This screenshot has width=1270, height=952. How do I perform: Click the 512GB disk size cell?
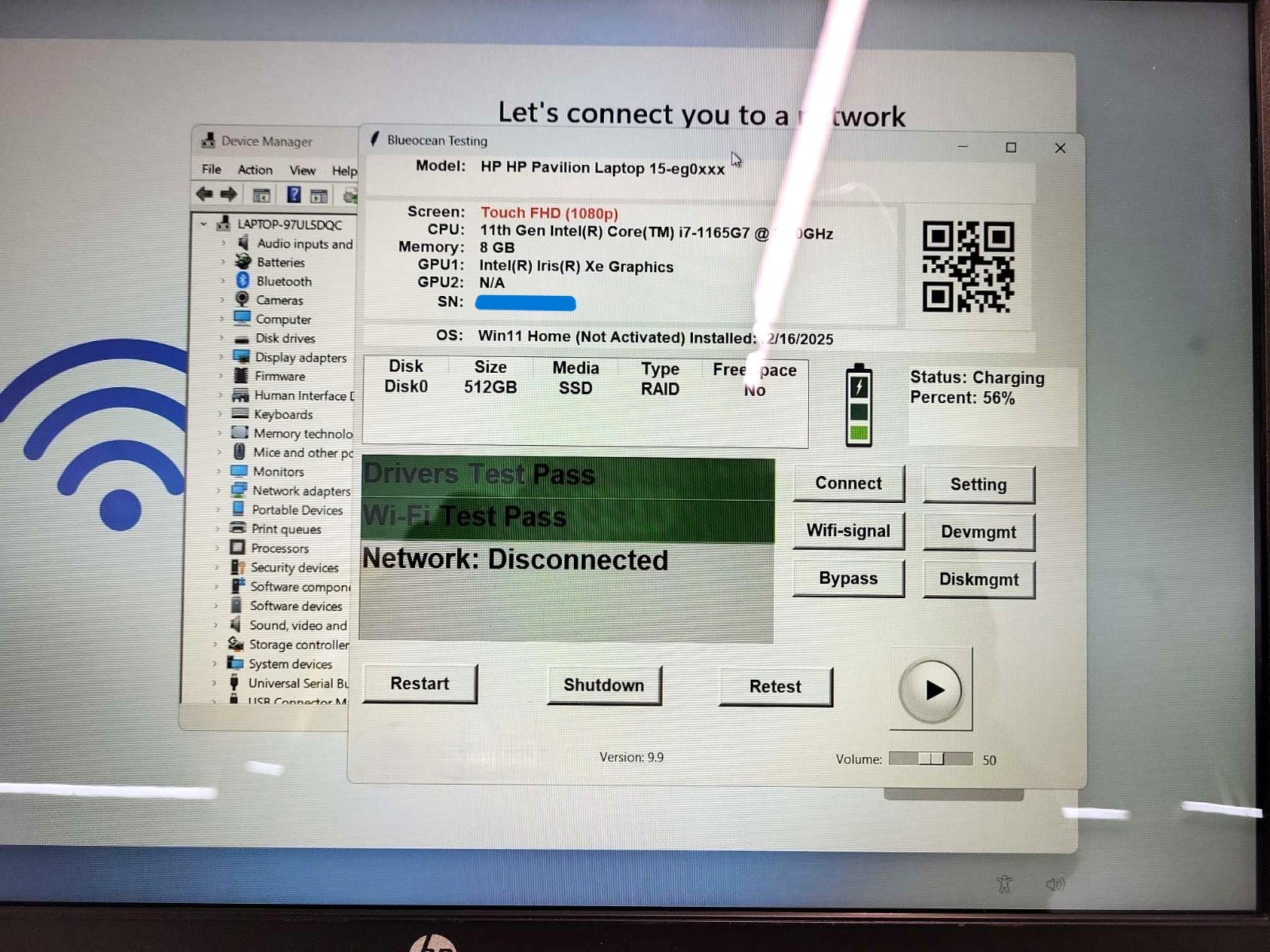491,387
